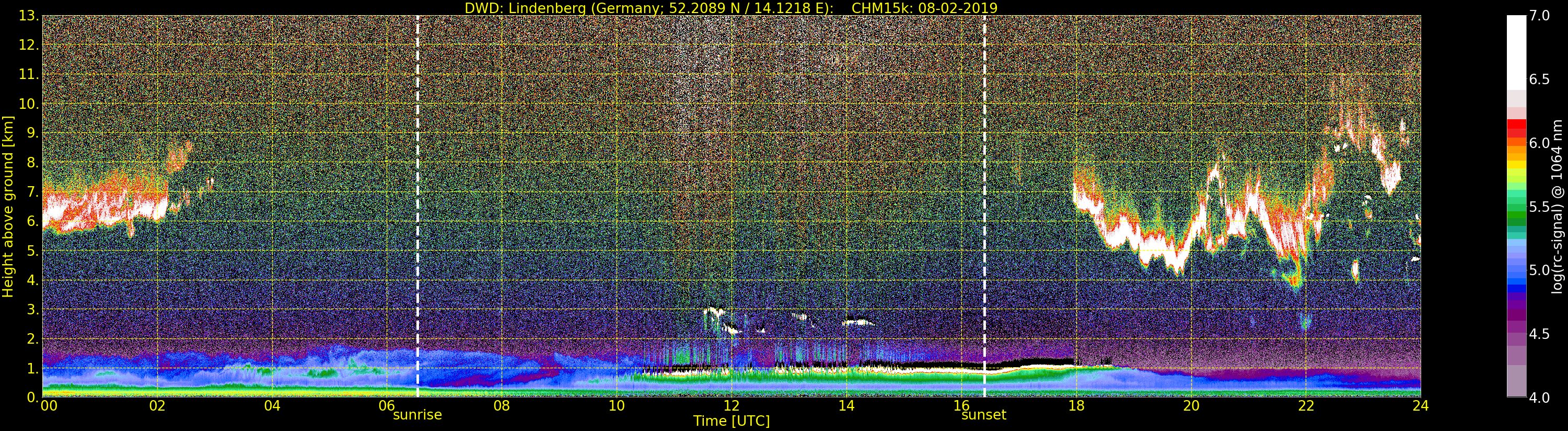Click the colorbar tick label '6.5'
1568x431 pixels.
1539,80
